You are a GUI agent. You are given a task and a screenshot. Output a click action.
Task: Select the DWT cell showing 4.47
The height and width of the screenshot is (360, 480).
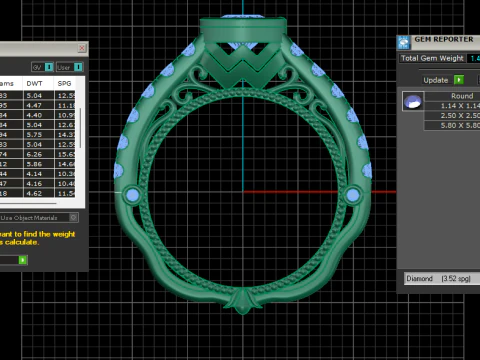(38, 105)
